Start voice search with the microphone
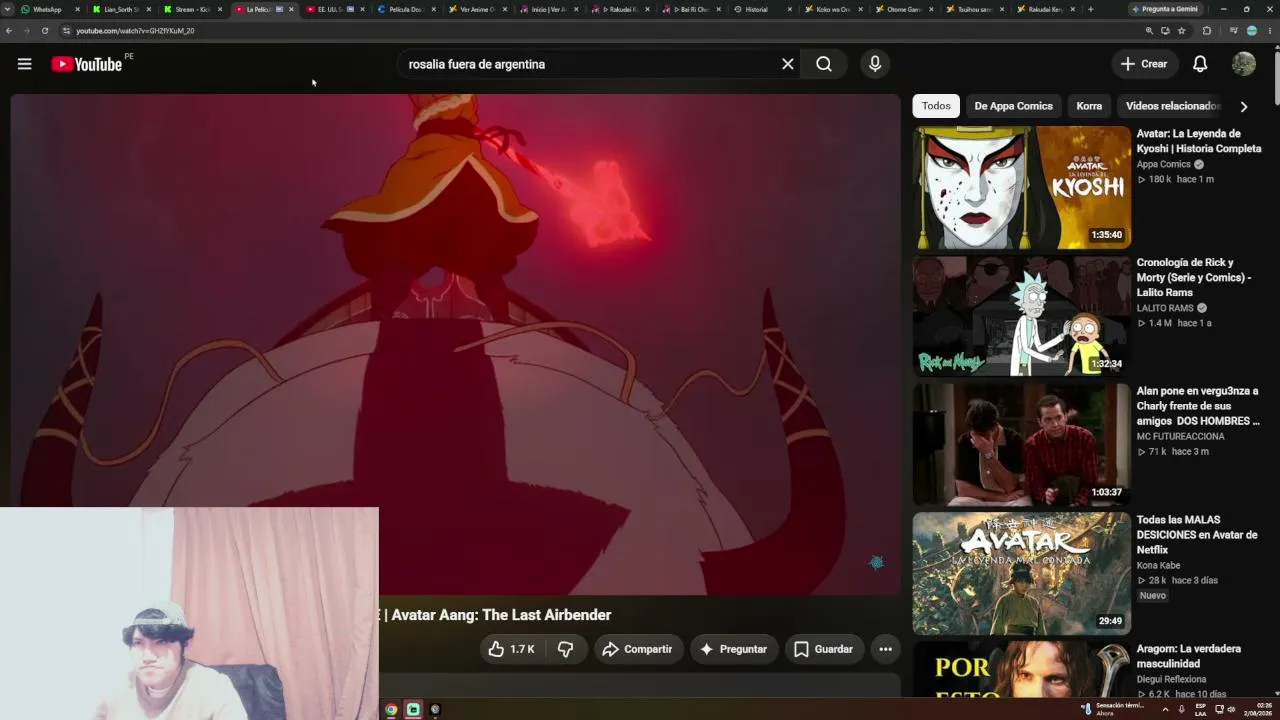1280x720 pixels. tap(875, 64)
